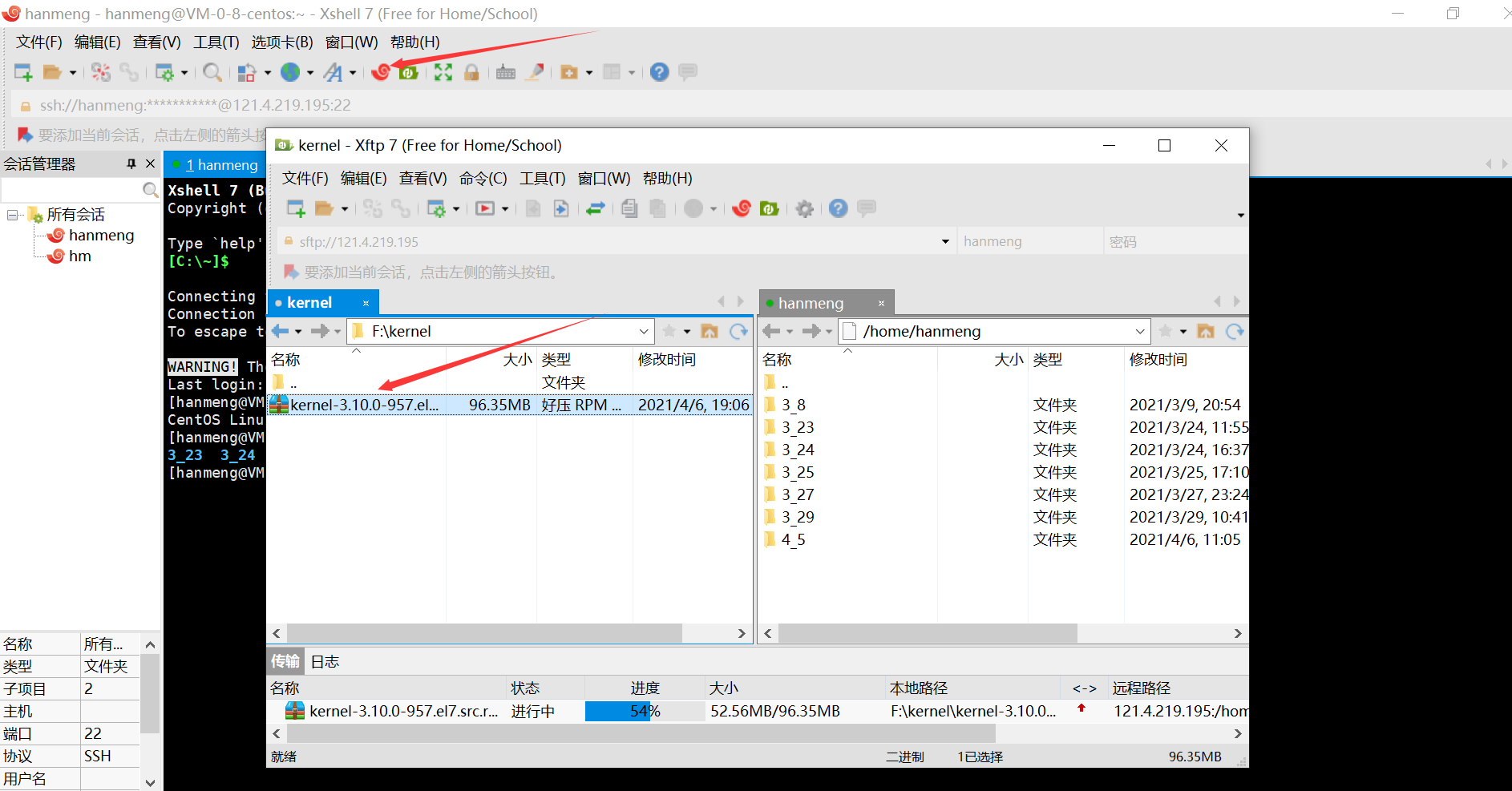Click the red Xshell swirl icon in Xshell toolbar

coord(381,72)
